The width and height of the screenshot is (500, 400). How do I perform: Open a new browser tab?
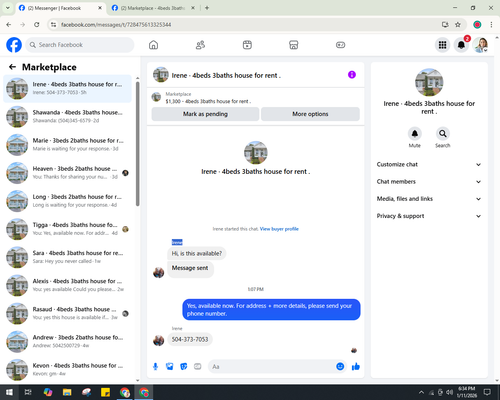point(207,8)
